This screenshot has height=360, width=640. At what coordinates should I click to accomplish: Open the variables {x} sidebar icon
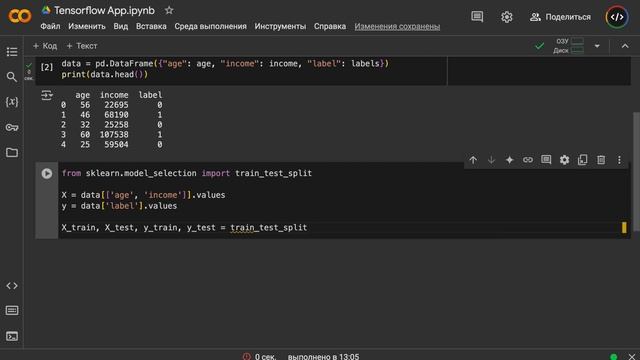(12, 102)
